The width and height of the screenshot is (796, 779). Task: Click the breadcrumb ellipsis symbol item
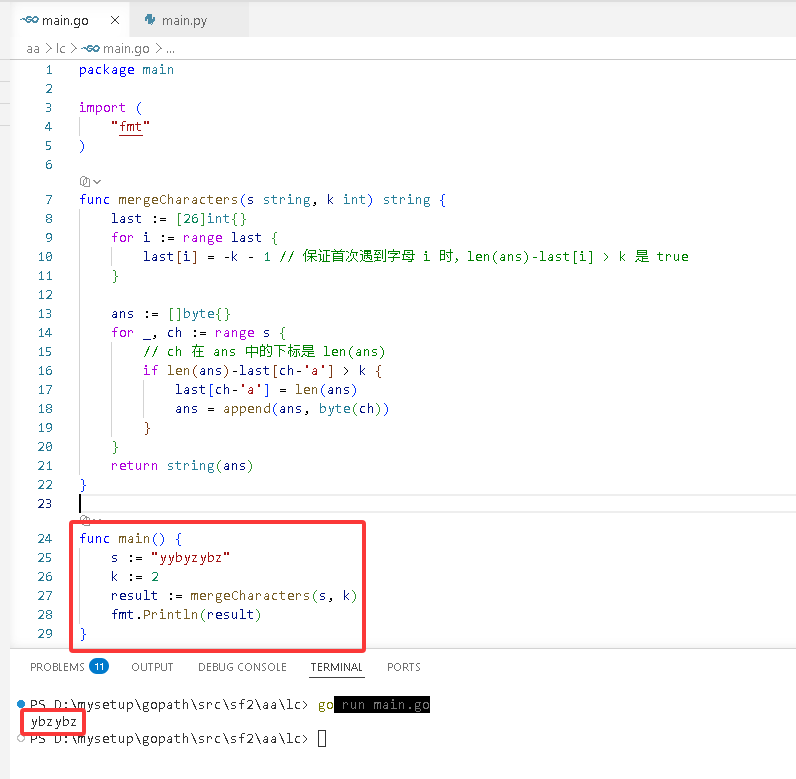click(171, 49)
